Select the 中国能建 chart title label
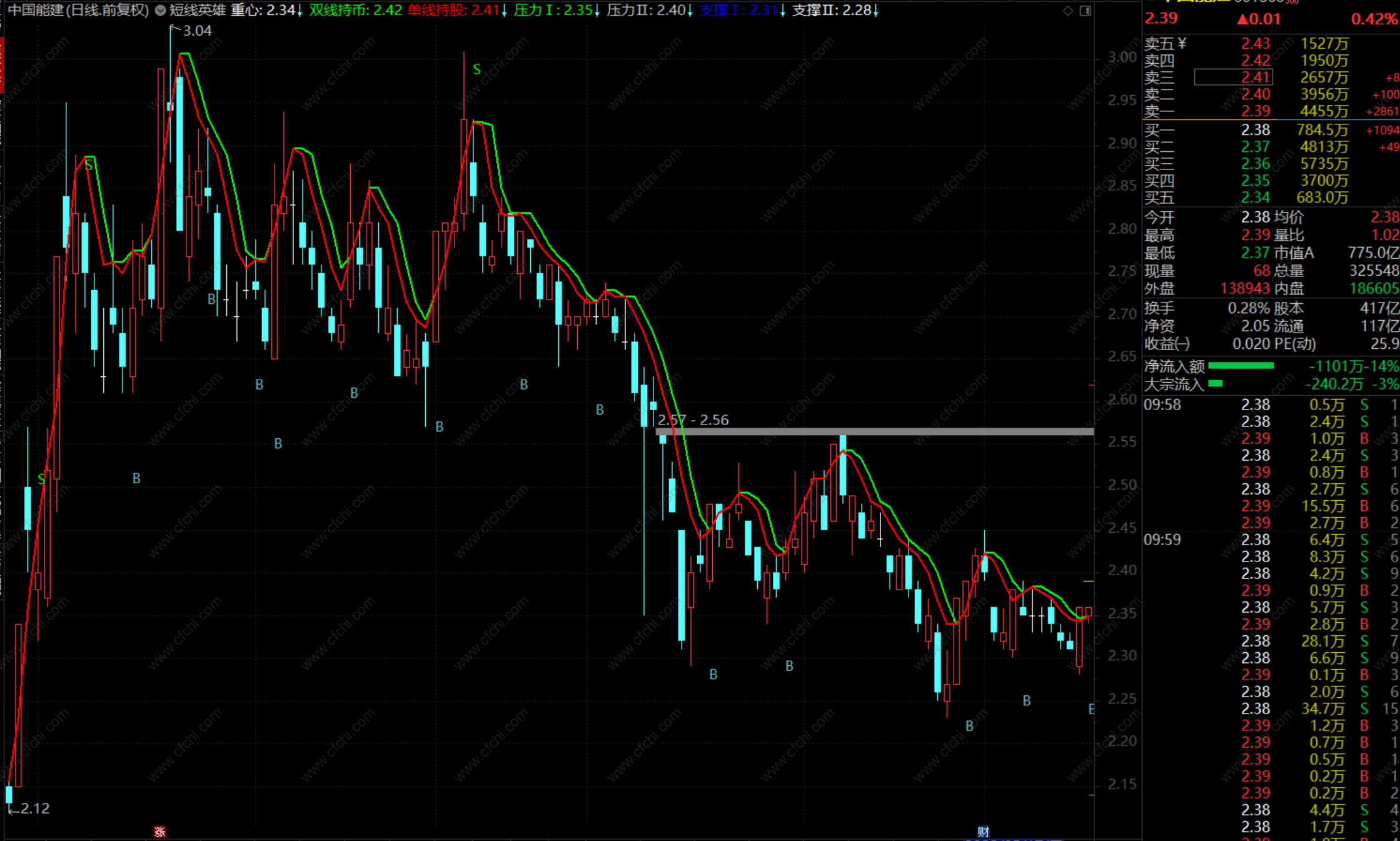Screen dimensions: 1400x841 click(x=78, y=11)
